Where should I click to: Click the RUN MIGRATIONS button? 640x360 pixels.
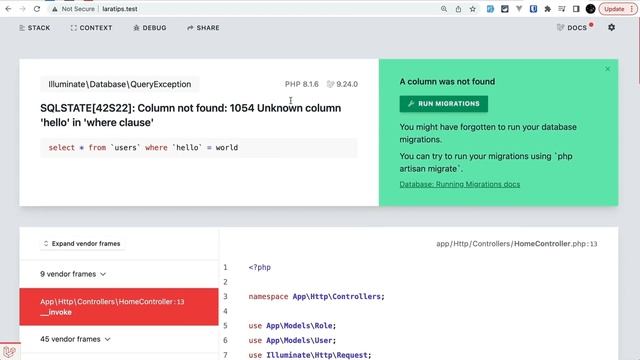click(444, 104)
